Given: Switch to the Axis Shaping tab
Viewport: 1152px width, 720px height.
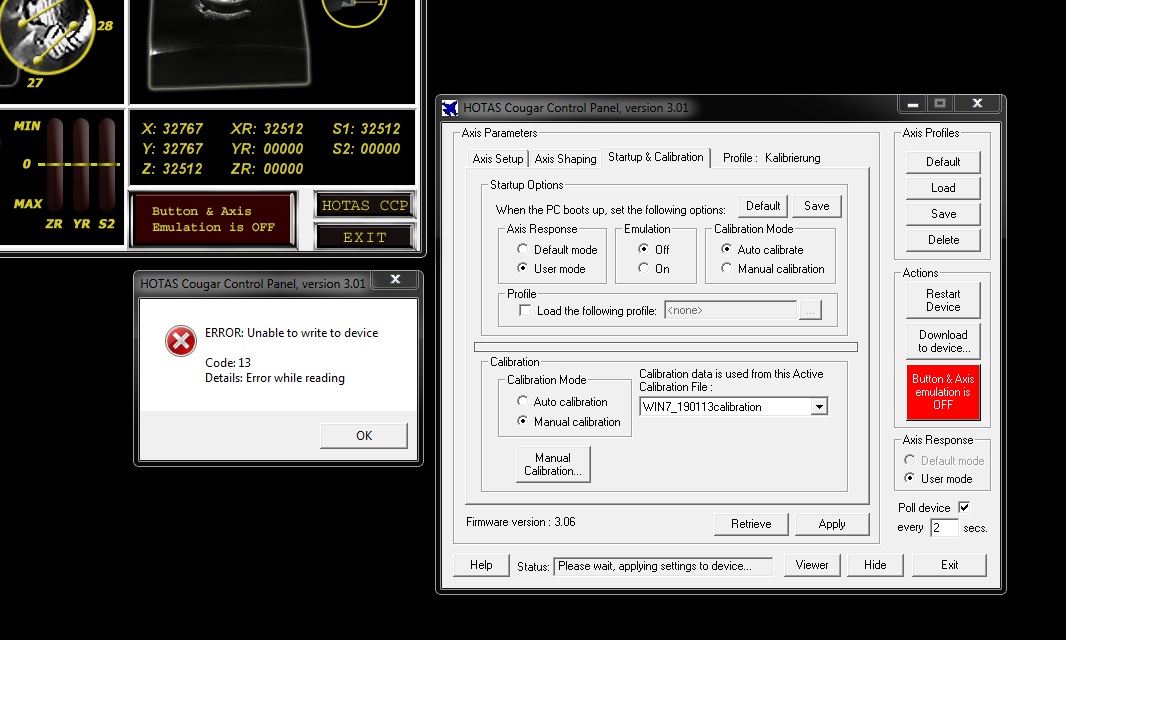Looking at the screenshot, I should 566,159.
